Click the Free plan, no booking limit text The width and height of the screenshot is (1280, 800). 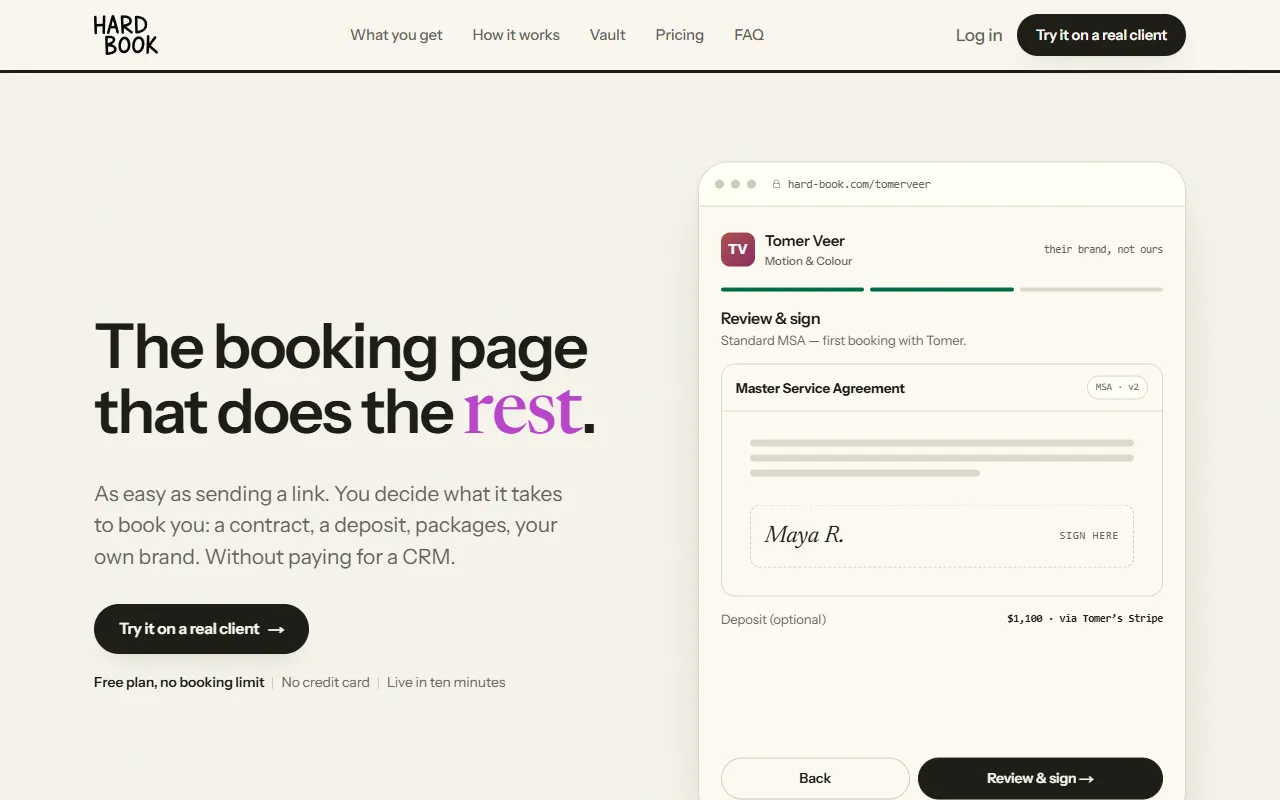tap(179, 682)
